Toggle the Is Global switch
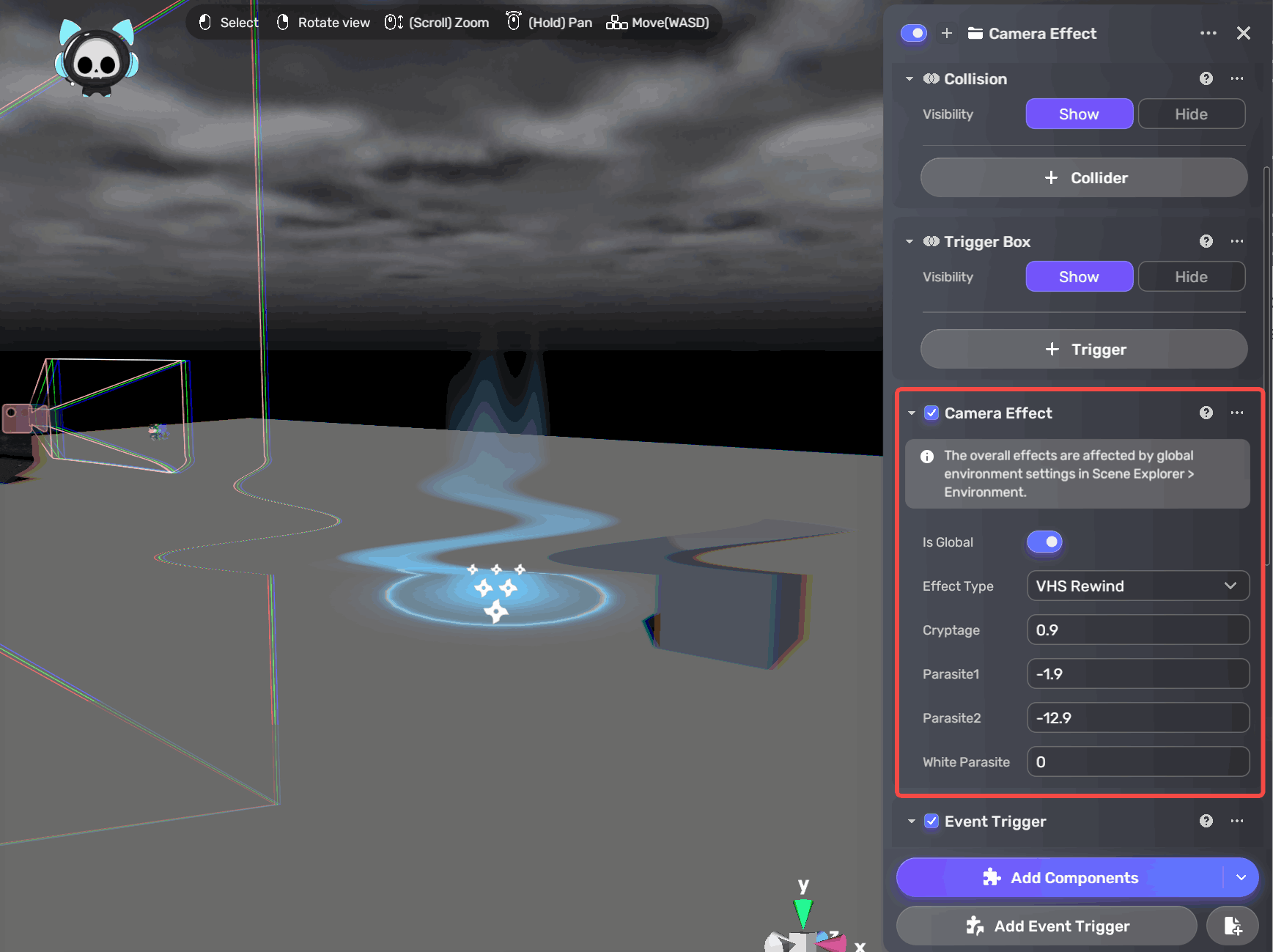1273x952 pixels. pyautogui.click(x=1044, y=542)
